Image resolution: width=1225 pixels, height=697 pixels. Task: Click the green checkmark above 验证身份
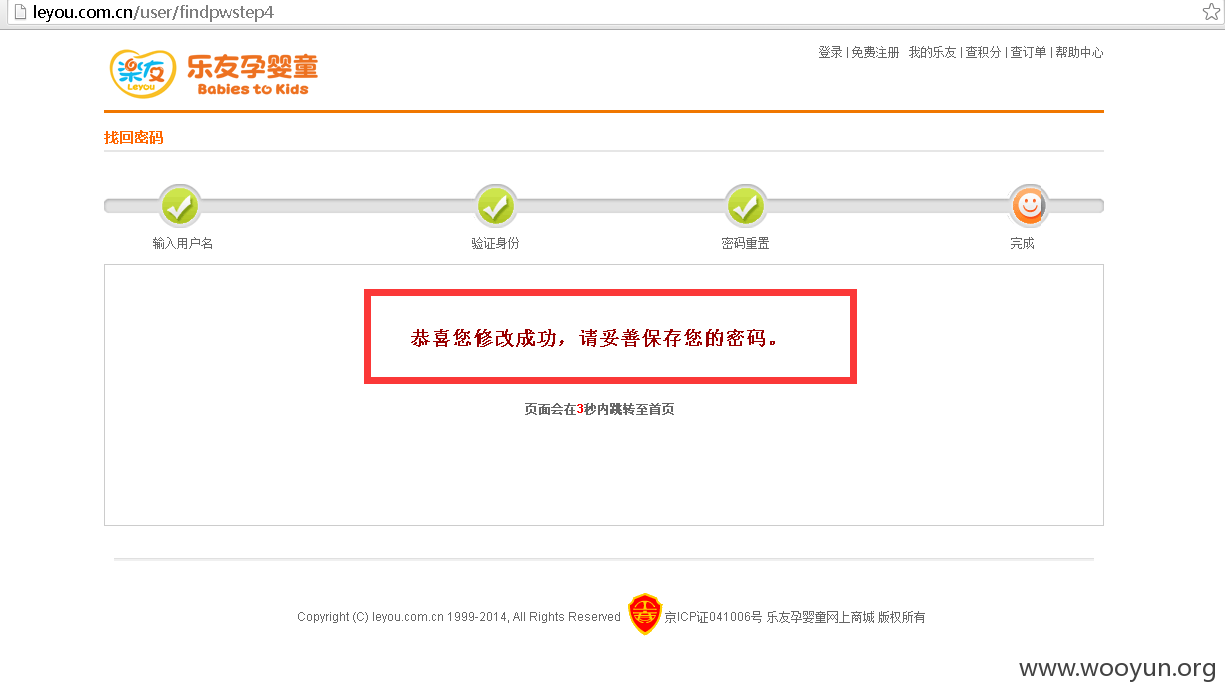coord(496,207)
